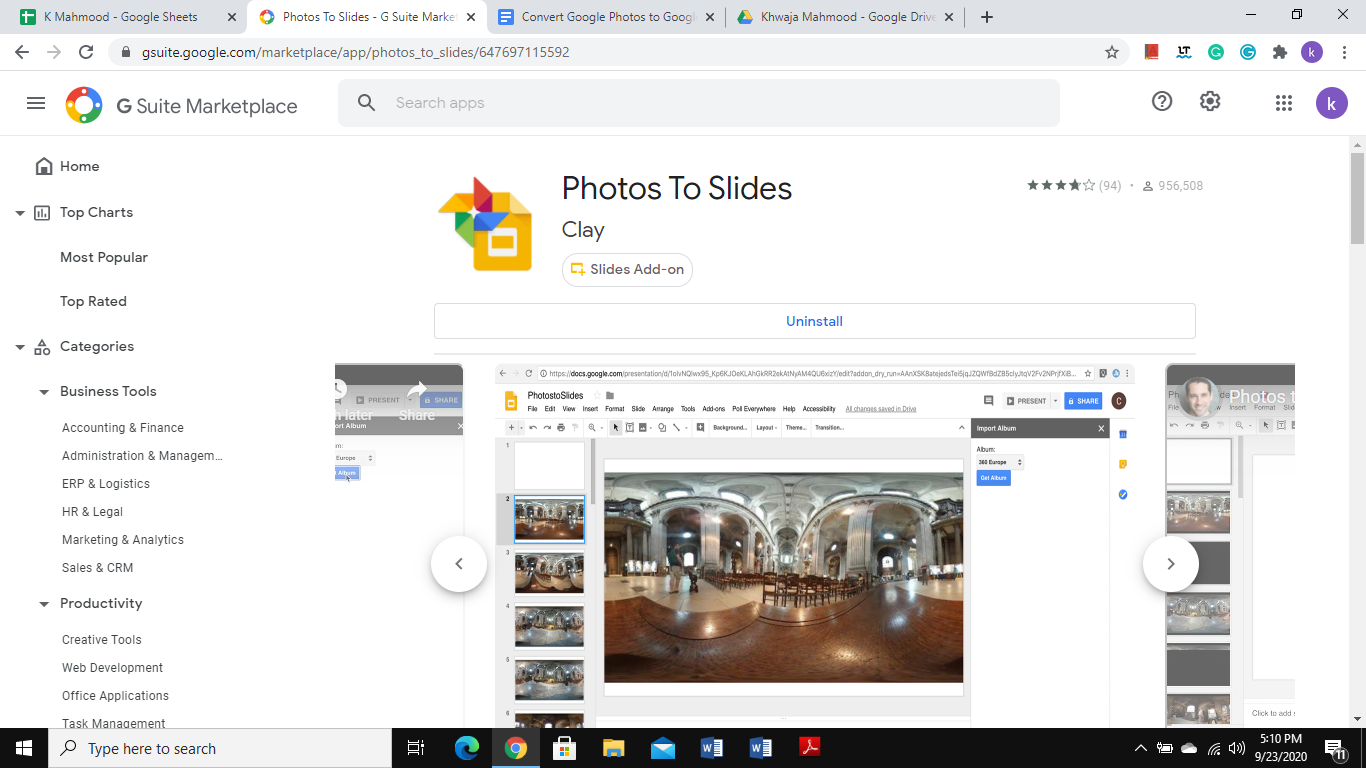Show previous screenshot in carousel
This screenshot has width=1366, height=768.
click(459, 564)
